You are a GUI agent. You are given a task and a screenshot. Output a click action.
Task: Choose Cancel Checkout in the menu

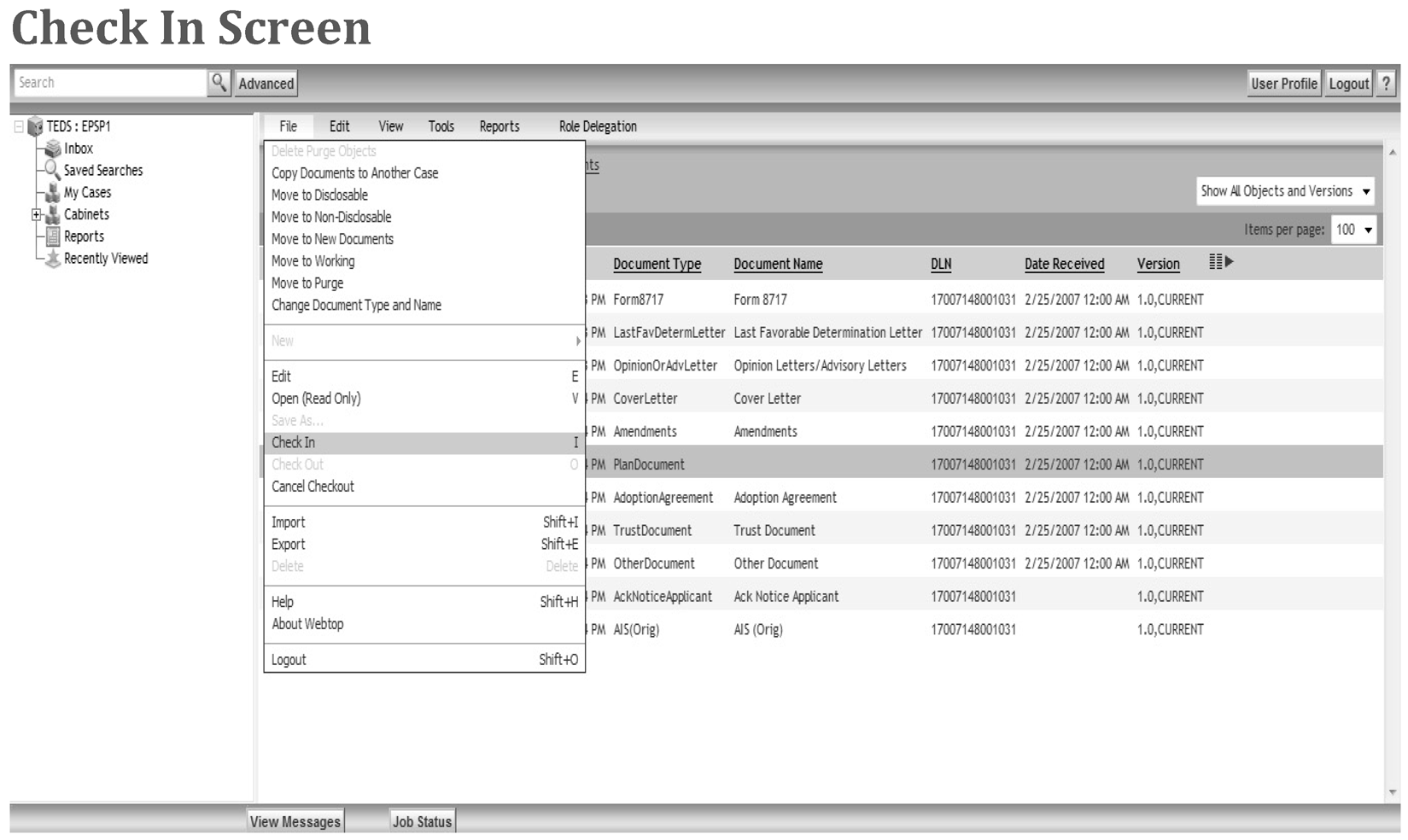pyautogui.click(x=313, y=487)
